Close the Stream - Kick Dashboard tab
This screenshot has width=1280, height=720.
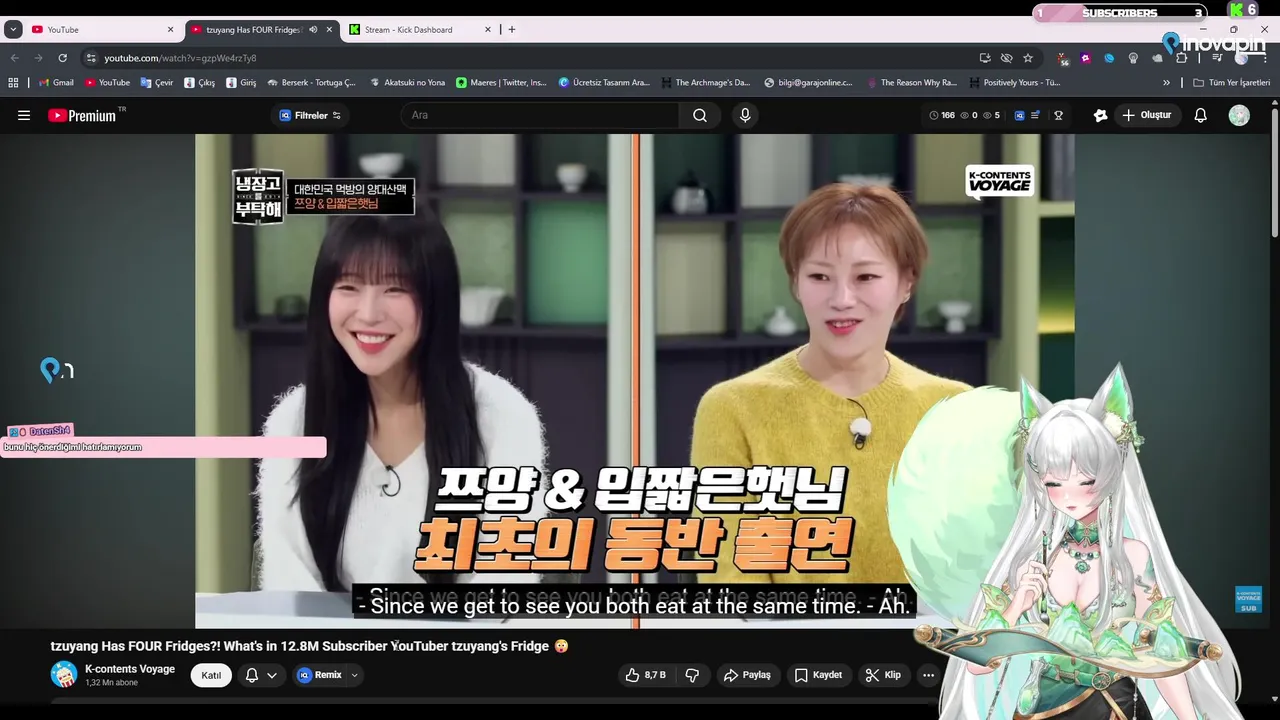coord(488,30)
